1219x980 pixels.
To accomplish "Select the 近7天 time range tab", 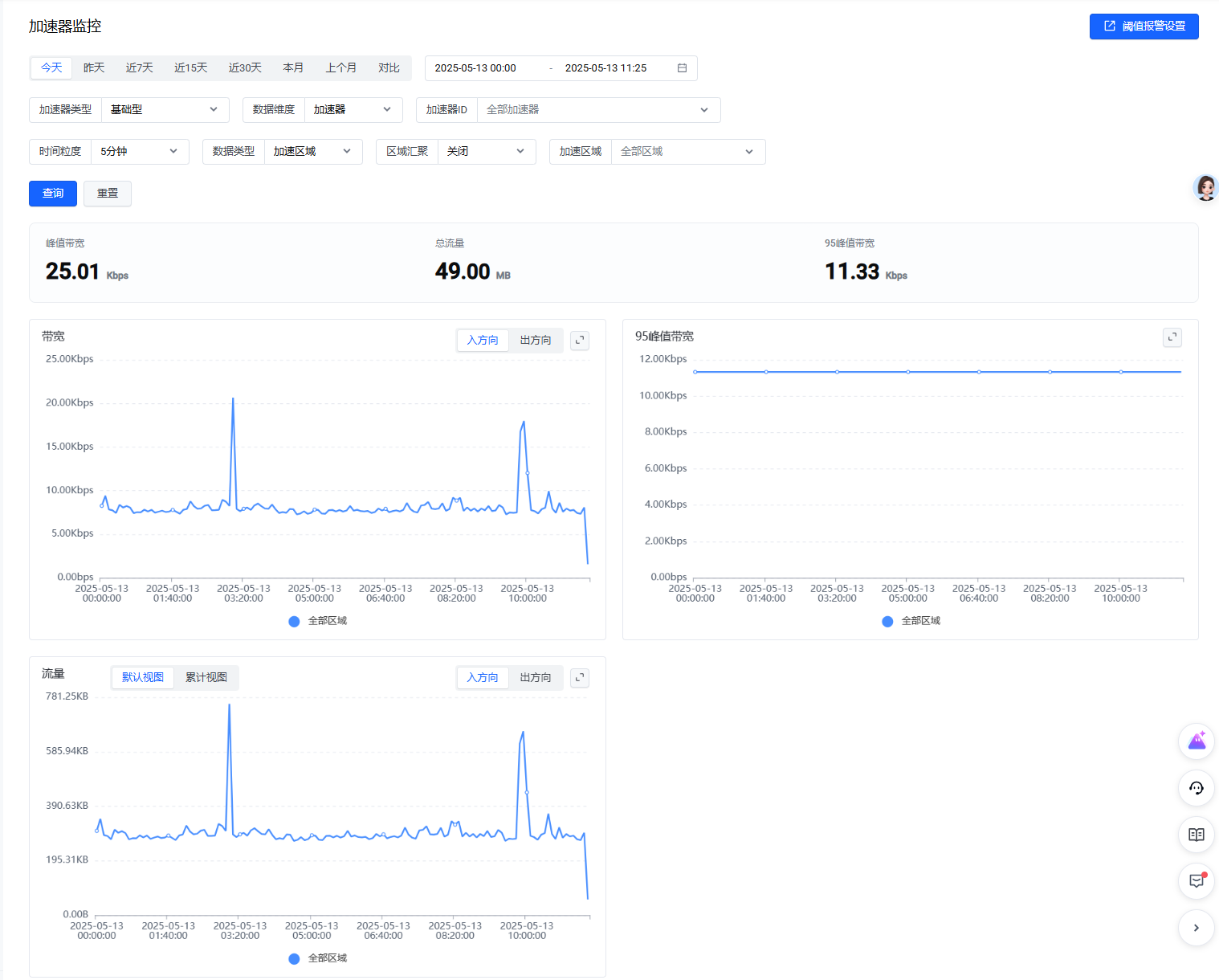I will pyautogui.click(x=139, y=68).
